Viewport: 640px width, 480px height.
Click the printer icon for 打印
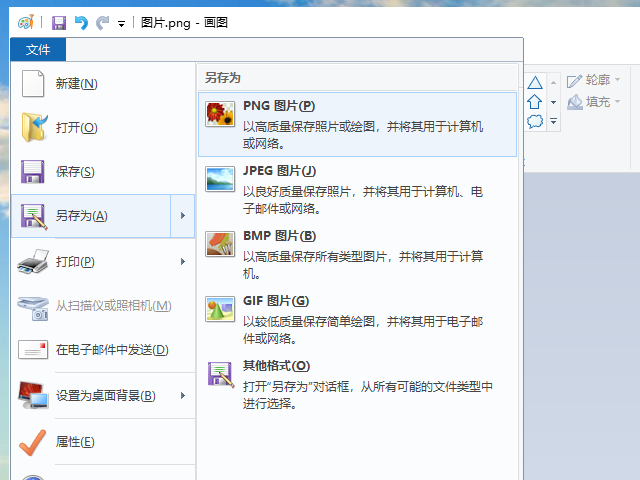point(33,262)
